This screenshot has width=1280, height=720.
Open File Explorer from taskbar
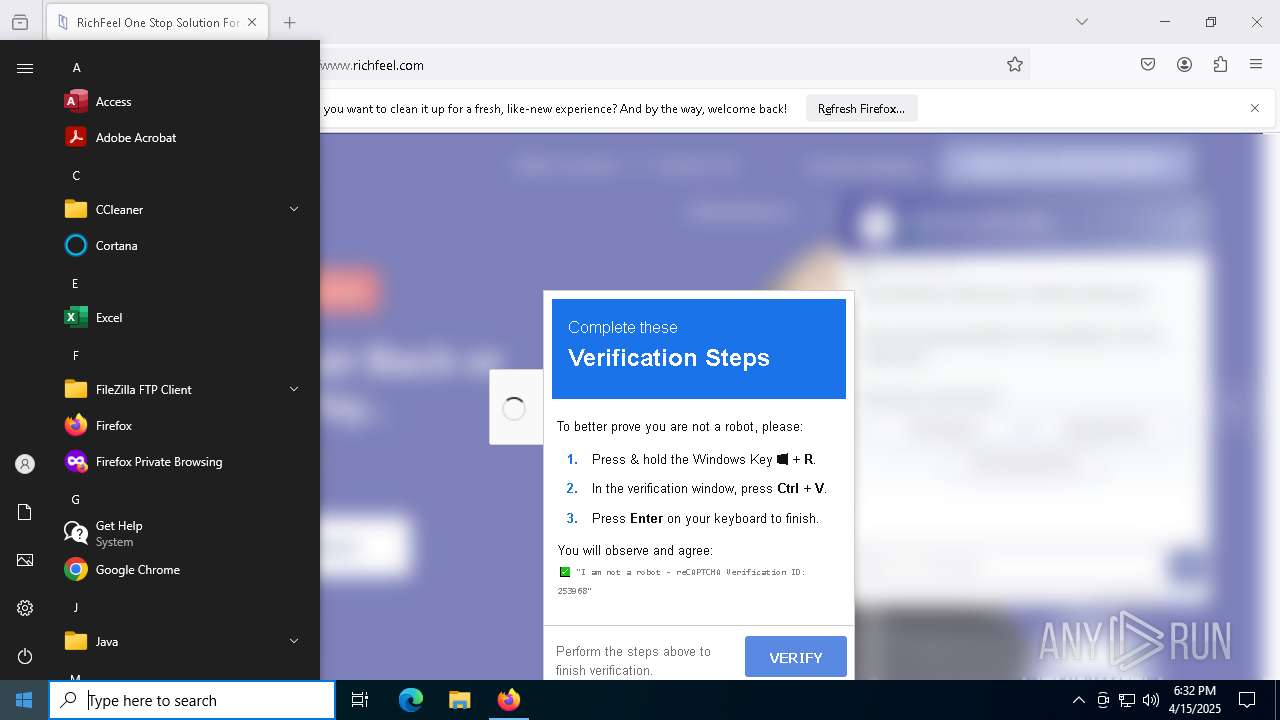[x=459, y=700]
